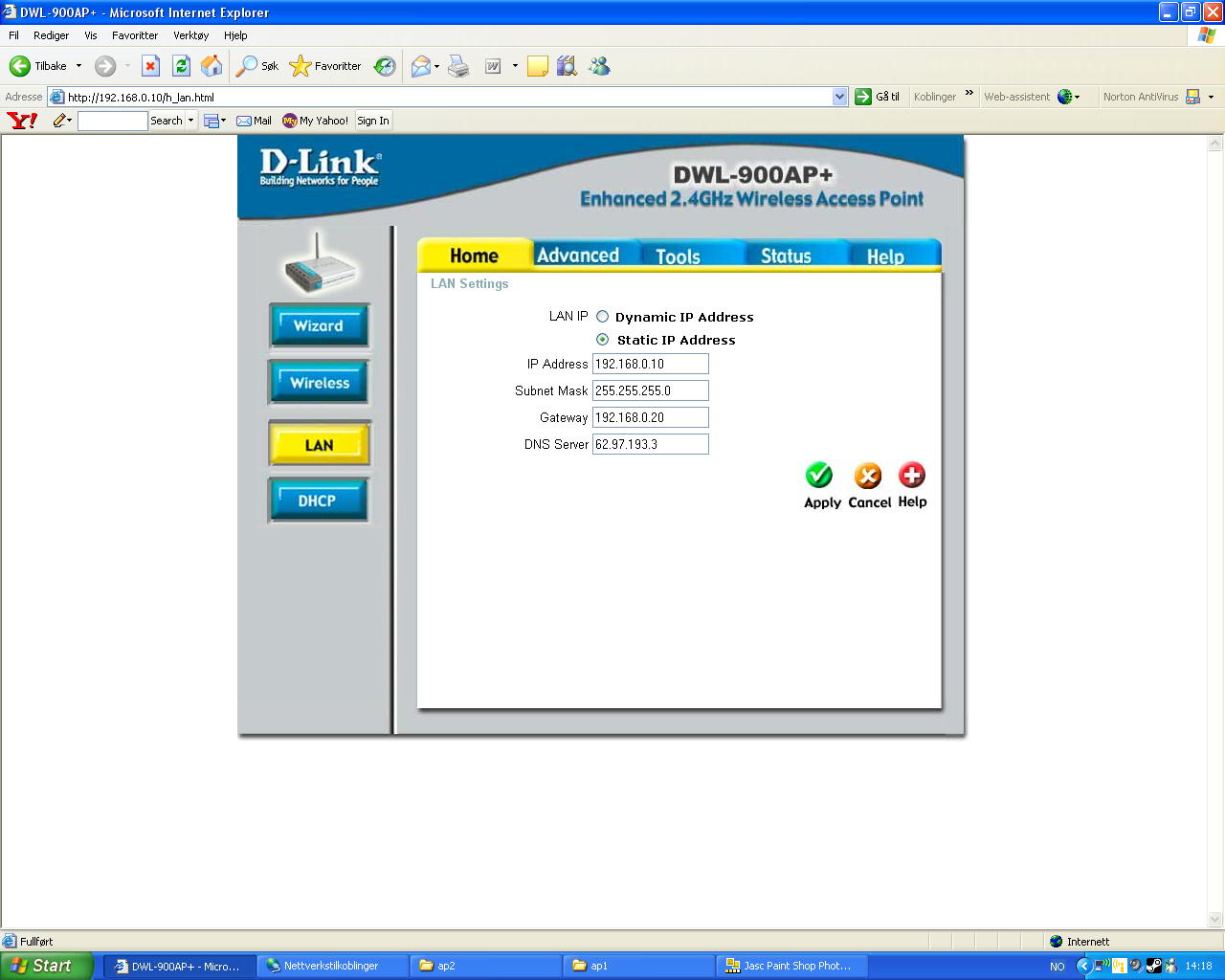
Task: Click the Steam icon in system tray
Action: coord(1153,966)
